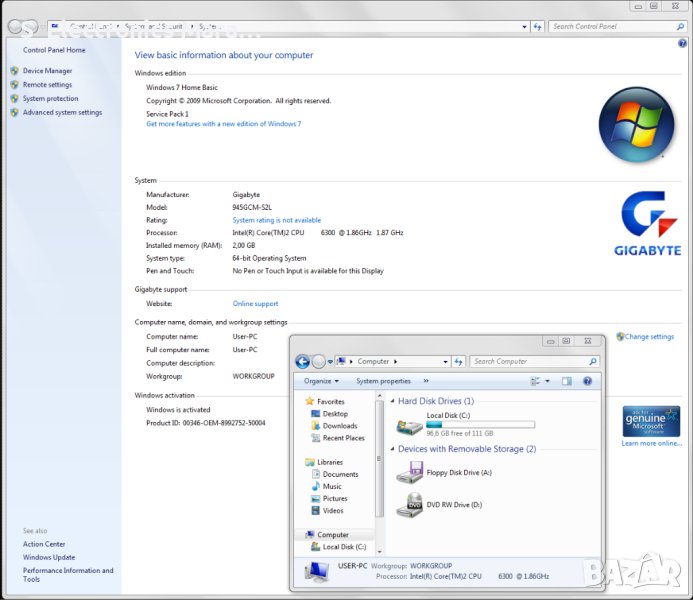Collapse the Hard Disk Drives group
The height and width of the screenshot is (600, 693).
(393, 401)
